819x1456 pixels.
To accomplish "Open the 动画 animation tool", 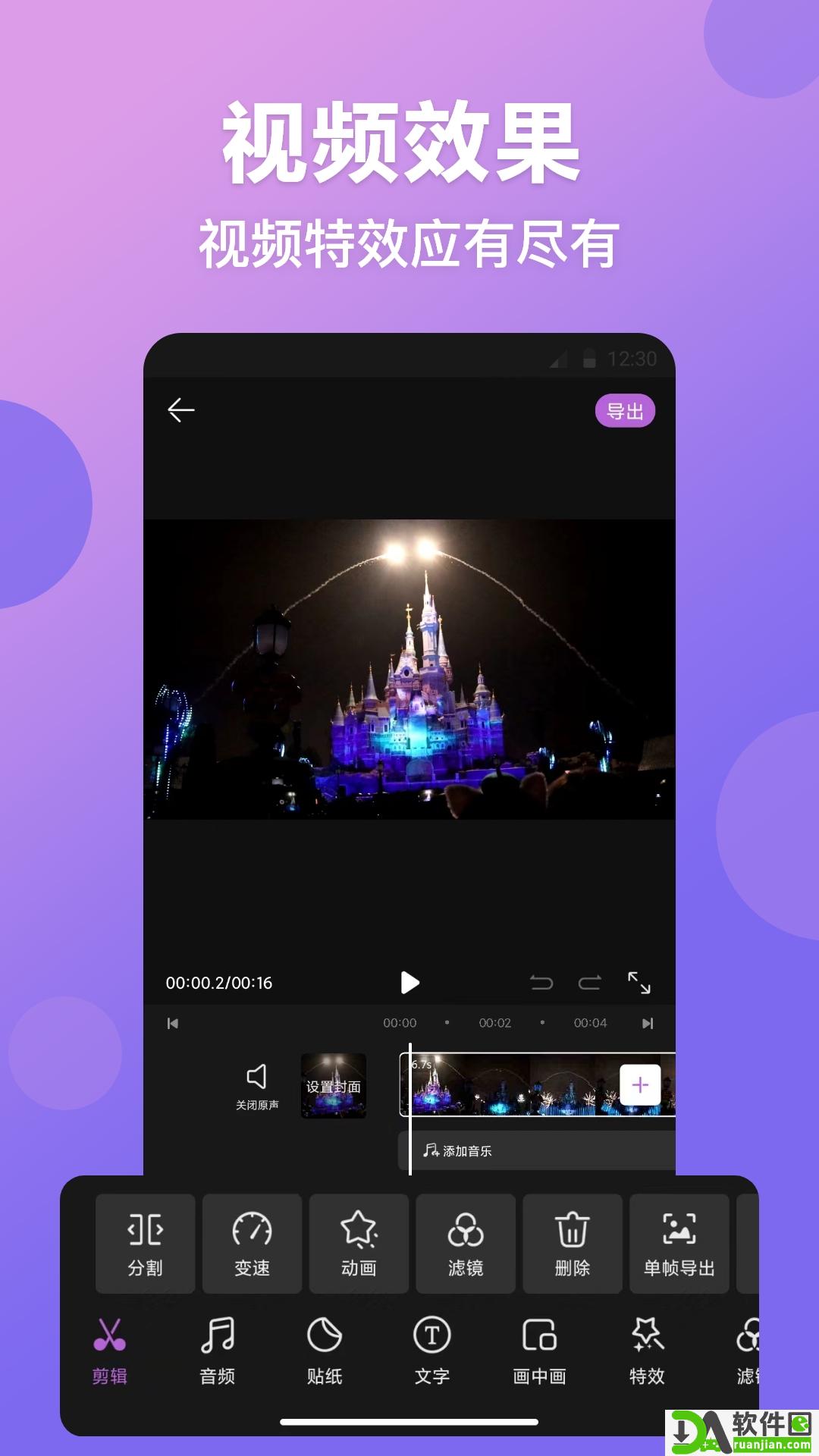I will coord(359,1244).
